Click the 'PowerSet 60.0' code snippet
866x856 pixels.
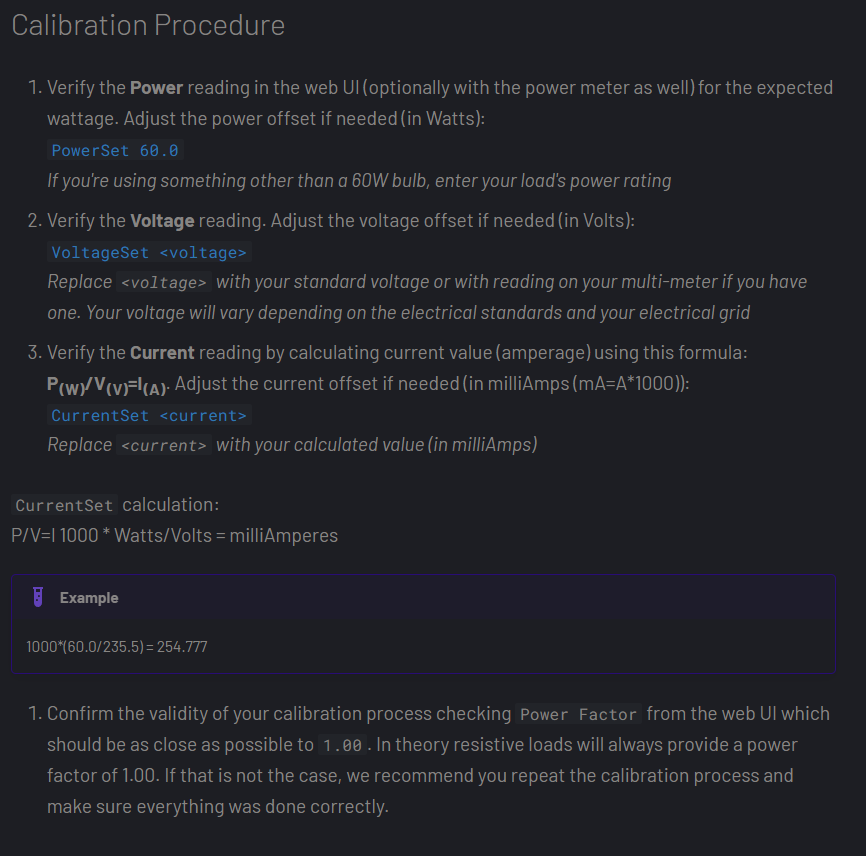[115, 150]
